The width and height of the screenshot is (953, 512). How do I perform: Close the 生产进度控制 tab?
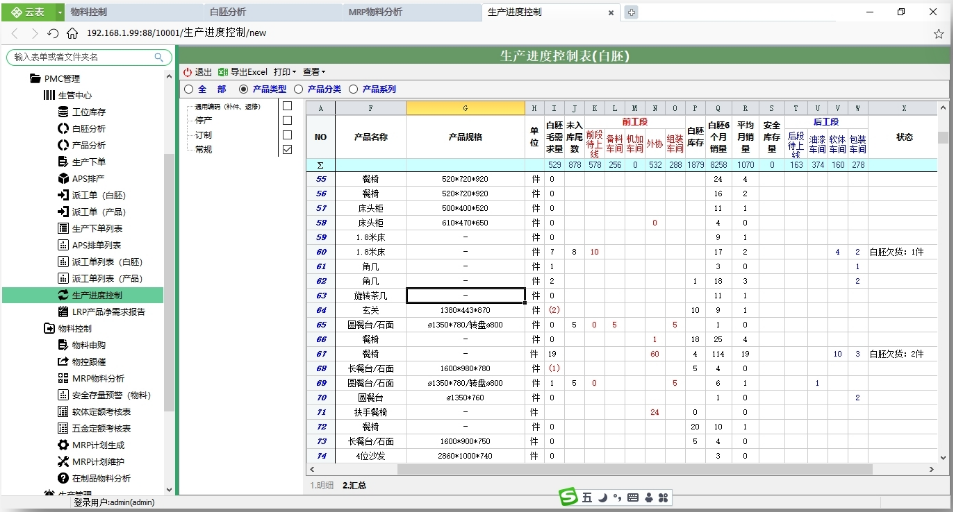tap(611, 13)
